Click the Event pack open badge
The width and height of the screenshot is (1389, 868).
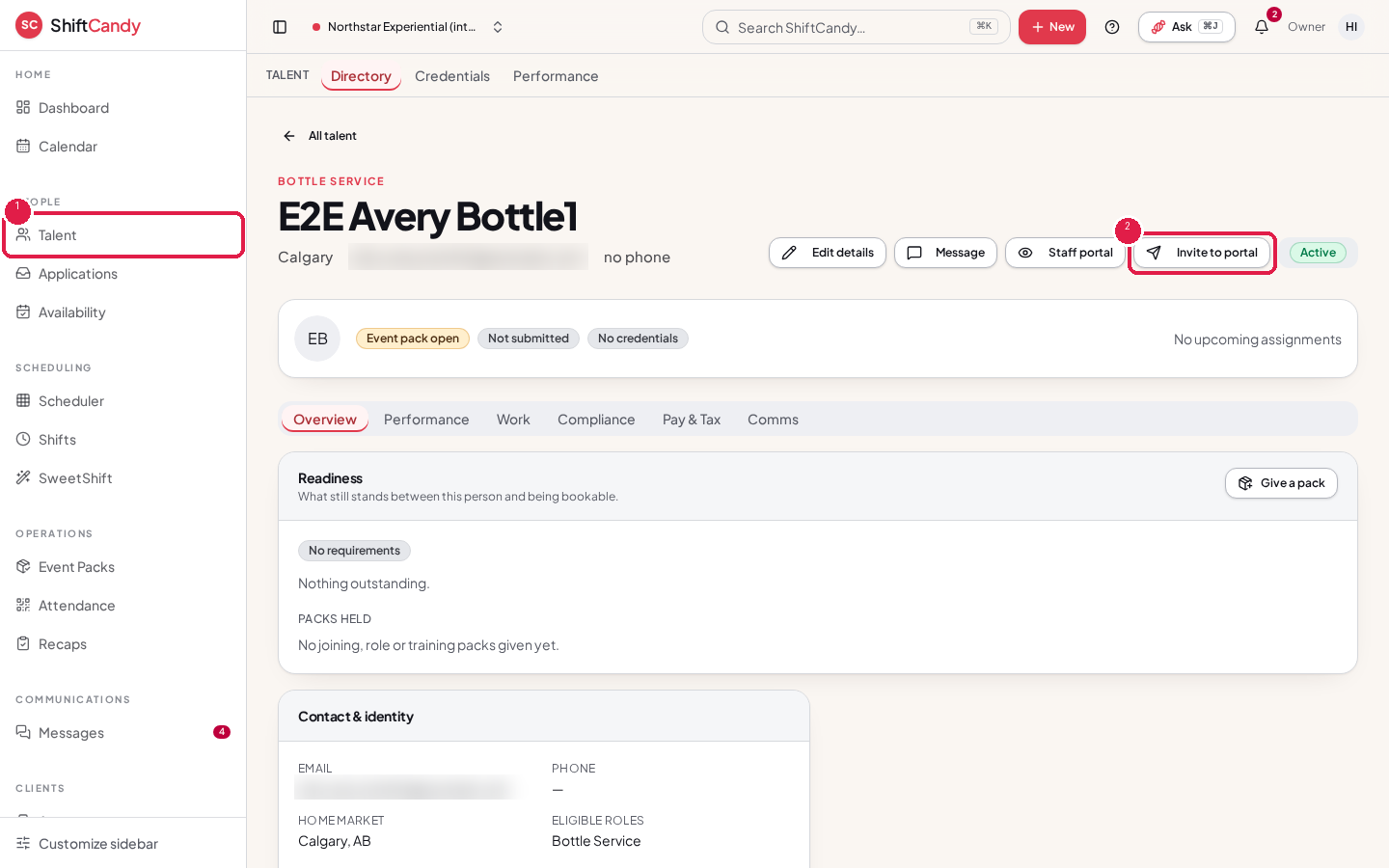tap(413, 339)
